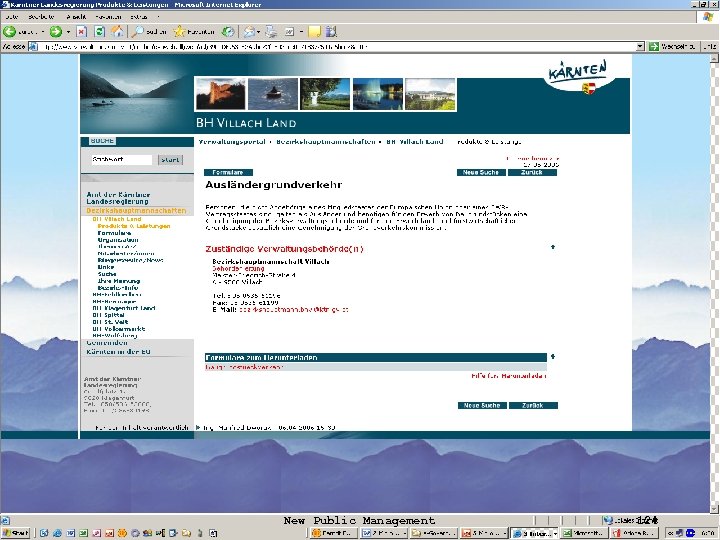Expand the Internet Explorer taskbar group dropdown

(555, 534)
